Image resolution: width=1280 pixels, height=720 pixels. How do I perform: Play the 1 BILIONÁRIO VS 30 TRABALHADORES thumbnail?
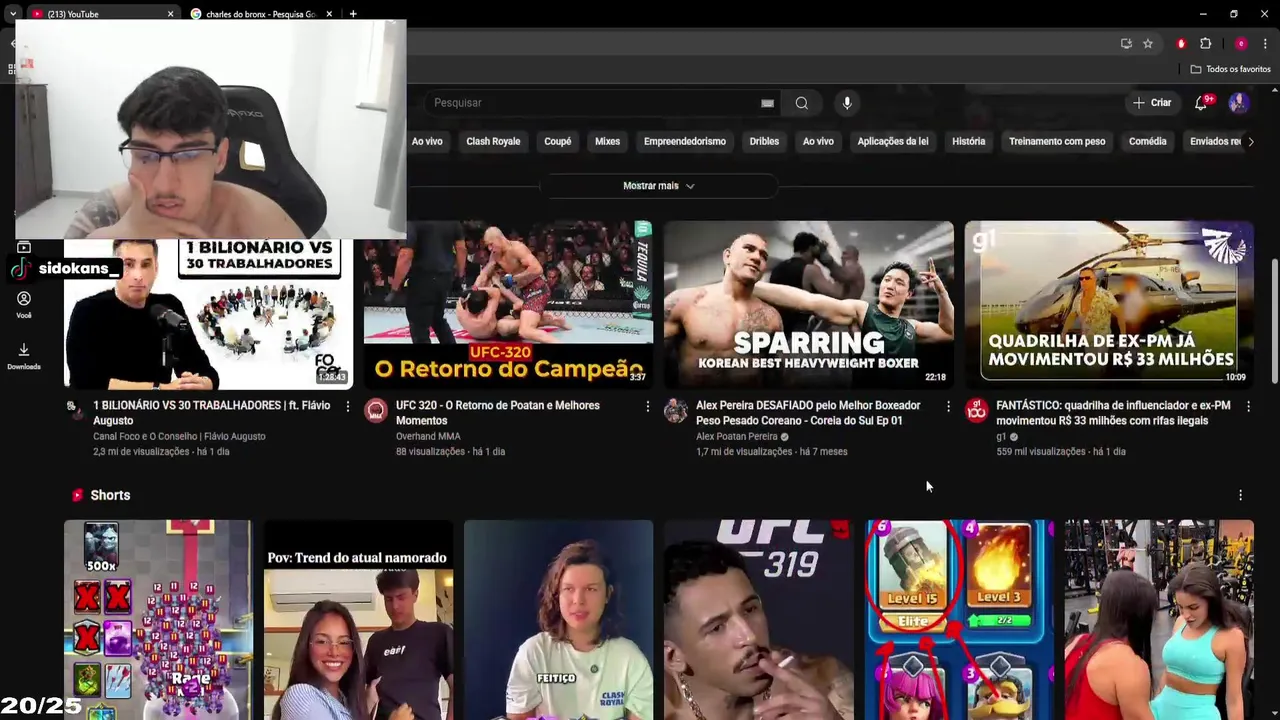(x=208, y=314)
